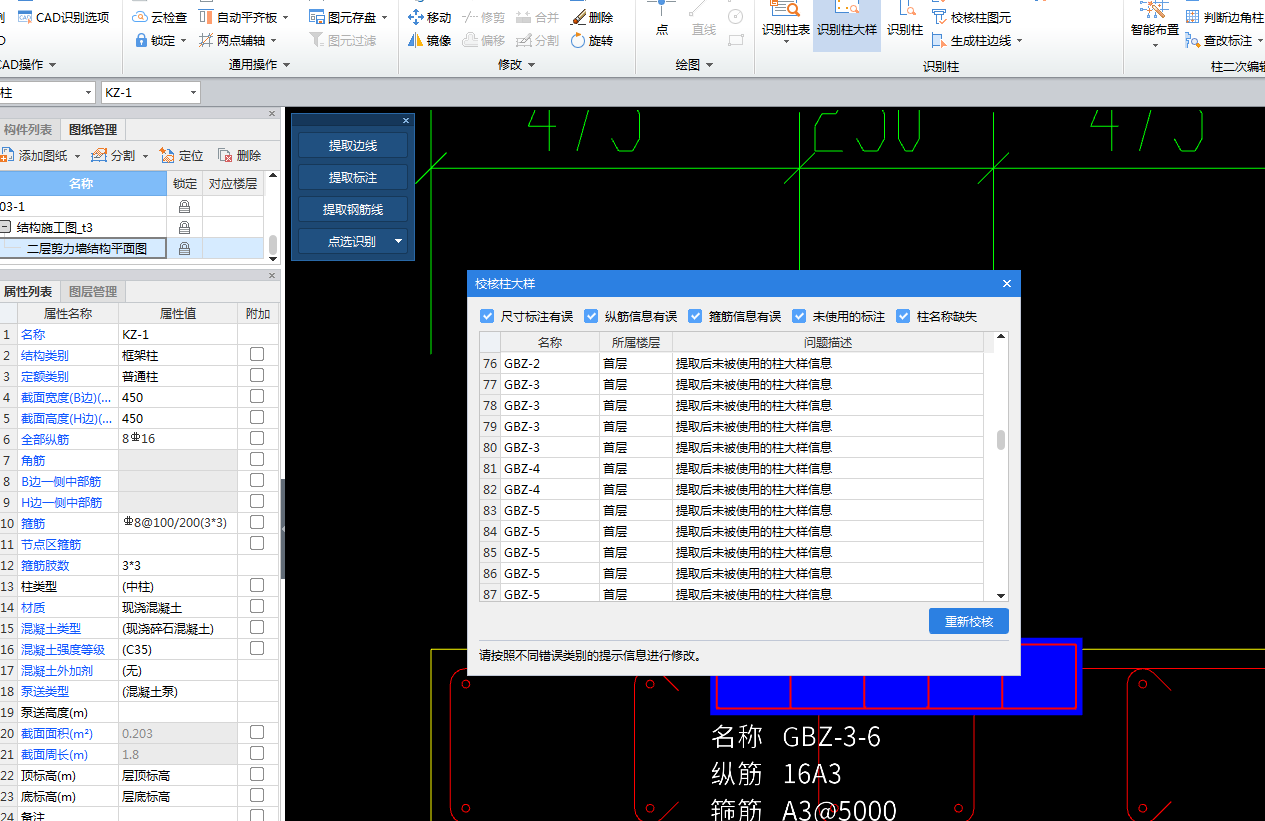Uncheck 尺寸标注有误 filter
The image size is (1265, 821).
pos(487,316)
